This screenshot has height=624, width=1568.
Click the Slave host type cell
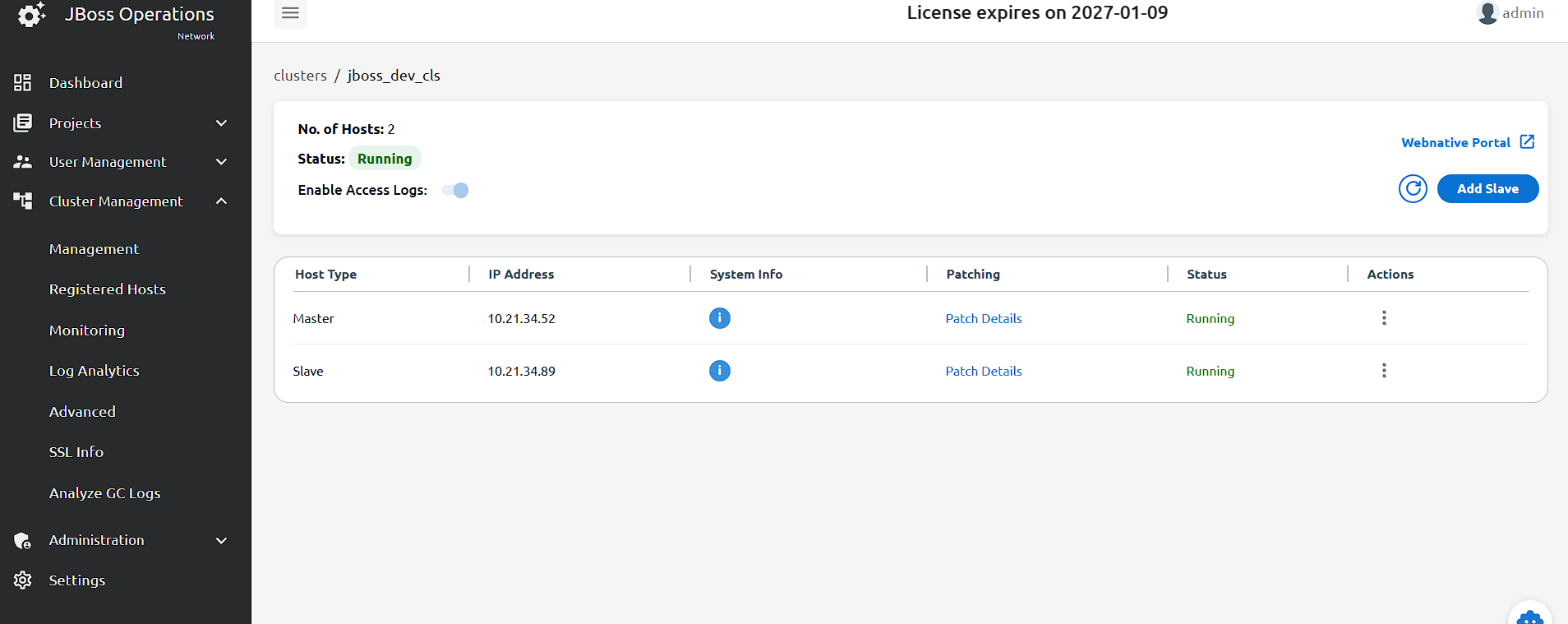(307, 371)
